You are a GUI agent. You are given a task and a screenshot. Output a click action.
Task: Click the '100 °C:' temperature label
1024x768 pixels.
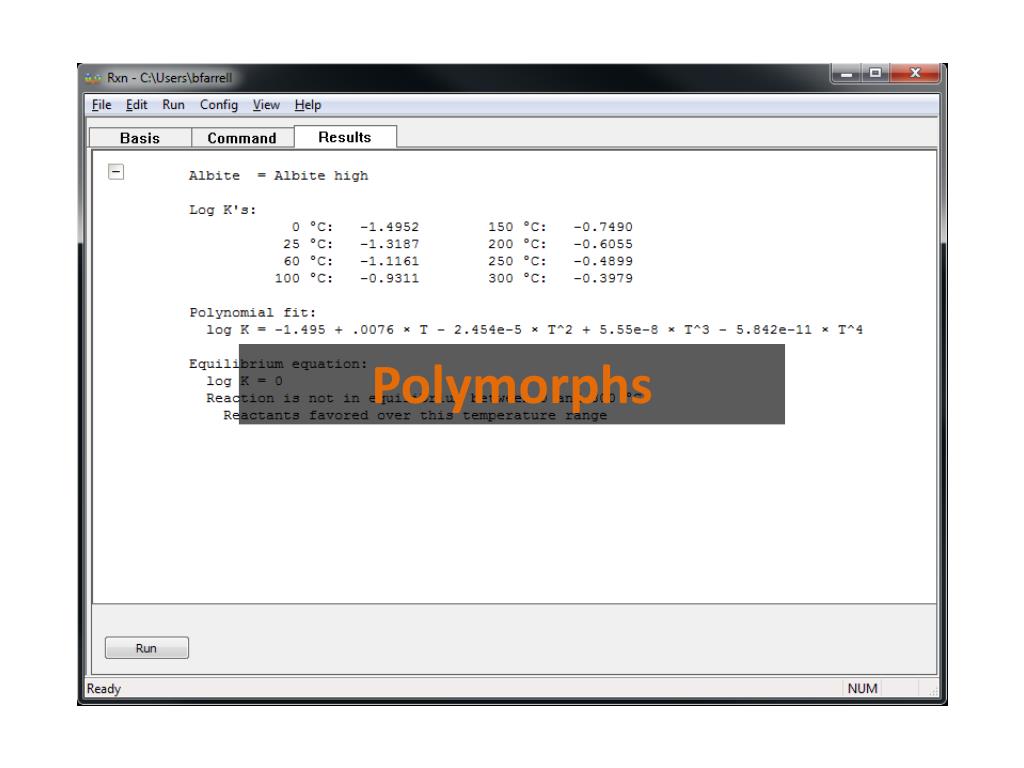click(x=304, y=278)
